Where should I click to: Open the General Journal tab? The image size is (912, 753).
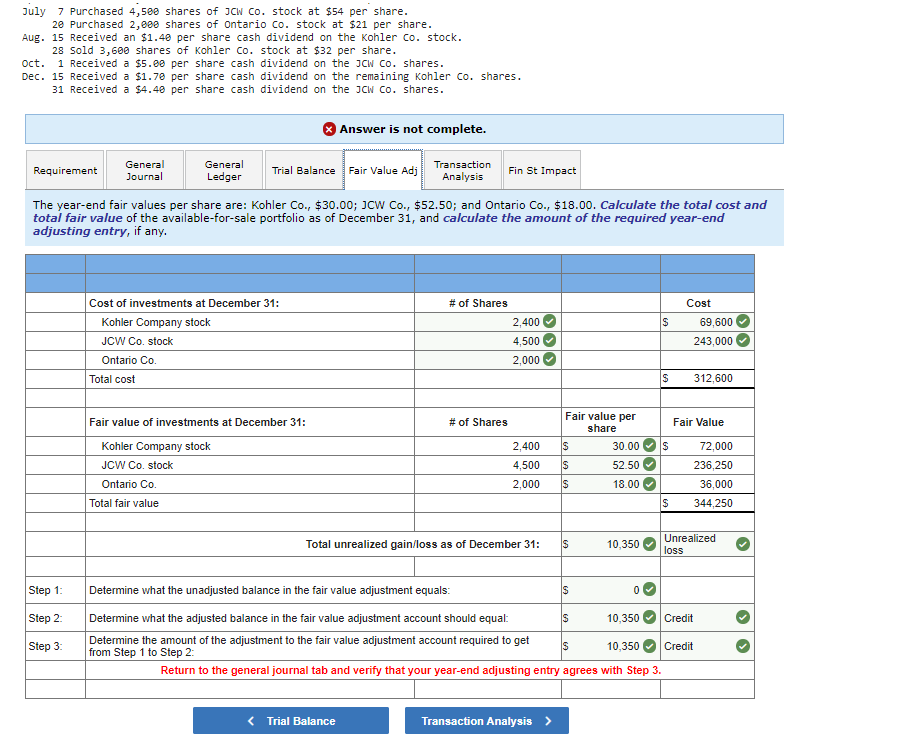point(144,170)
